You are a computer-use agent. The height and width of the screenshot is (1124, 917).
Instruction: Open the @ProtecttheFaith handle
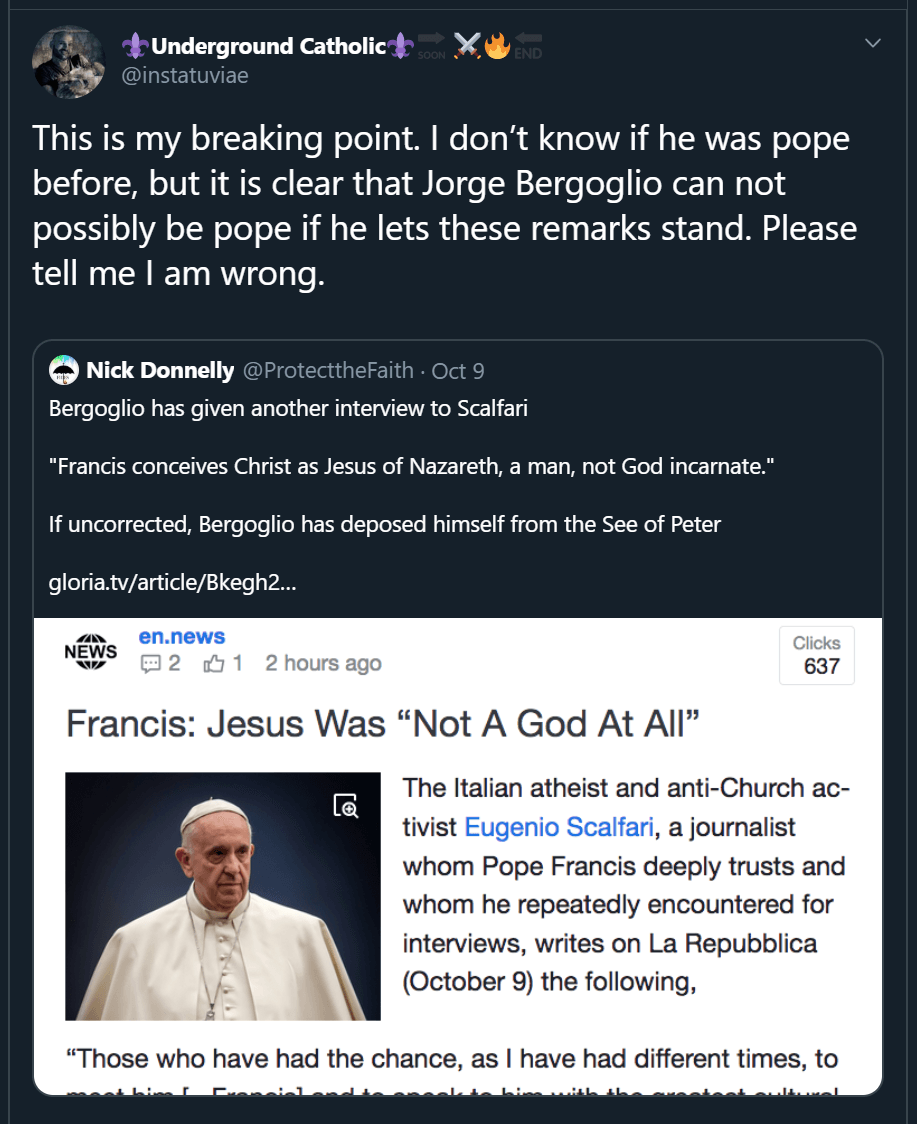(328, 371)
